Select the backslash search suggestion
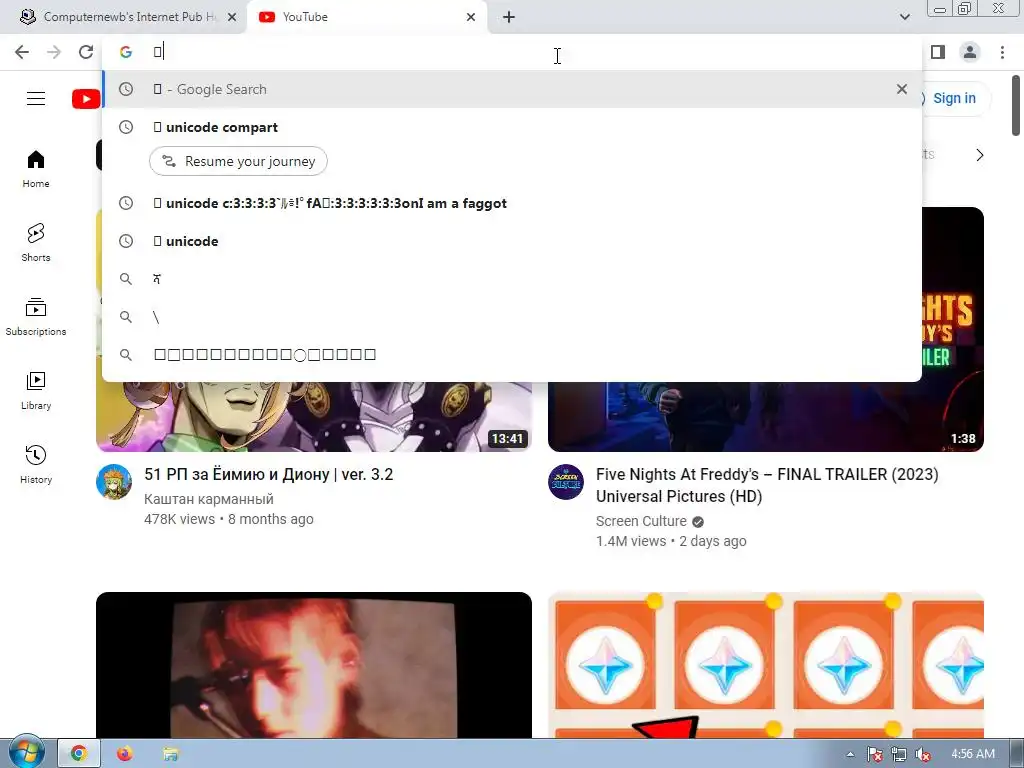This screenshot has height=768, width=1024. [512, 317]
